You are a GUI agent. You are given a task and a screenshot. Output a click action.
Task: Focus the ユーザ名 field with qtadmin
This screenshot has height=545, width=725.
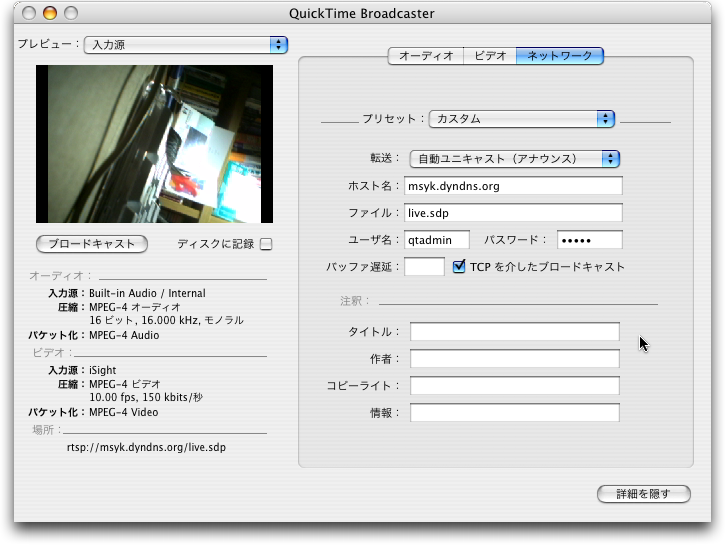pyautogui.click(x=436, y=240)
